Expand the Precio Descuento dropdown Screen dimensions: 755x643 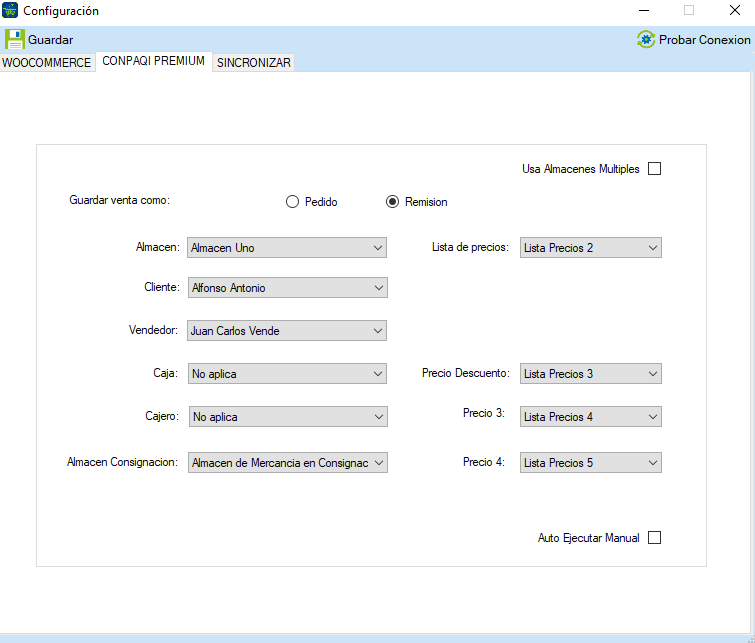point(591,374)
